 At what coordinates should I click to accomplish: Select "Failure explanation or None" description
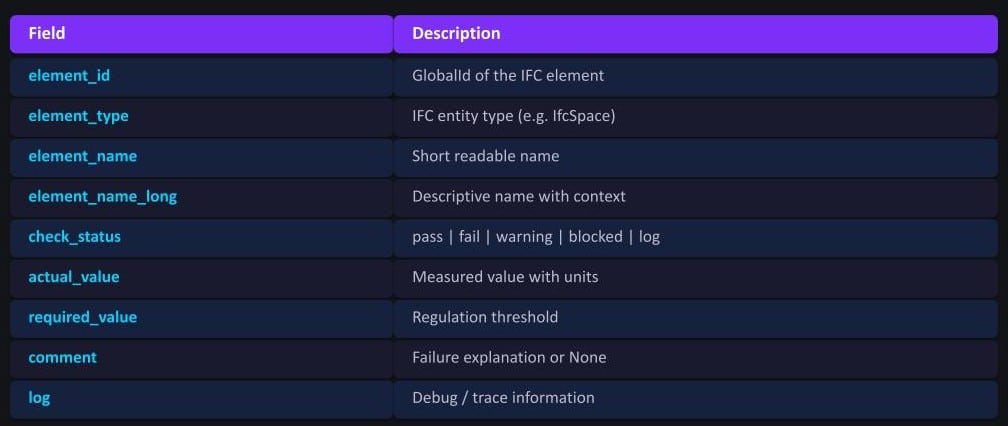[x=509, y=357]
